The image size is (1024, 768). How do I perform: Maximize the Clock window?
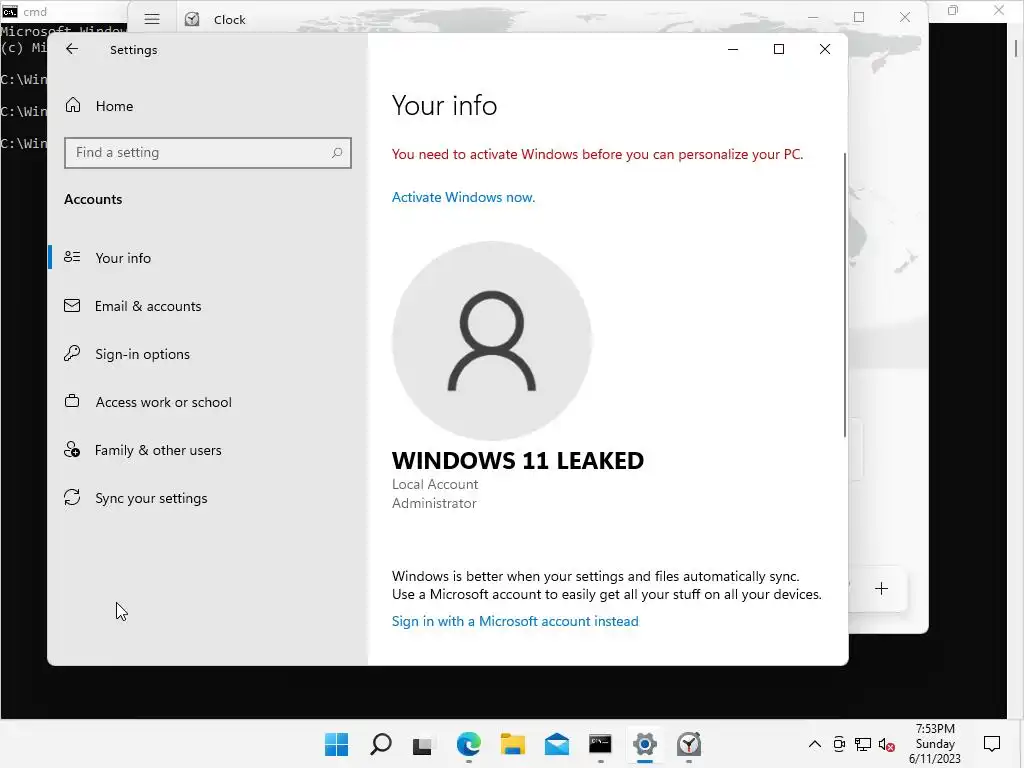pyautogui.click(x=859, y=18)
